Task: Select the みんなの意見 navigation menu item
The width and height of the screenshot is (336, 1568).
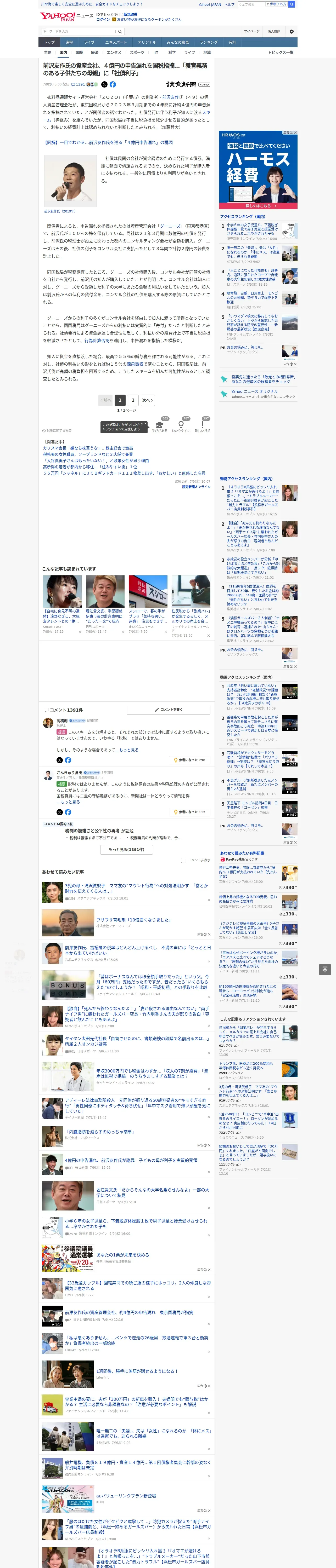Action: [x=177, y=43]
